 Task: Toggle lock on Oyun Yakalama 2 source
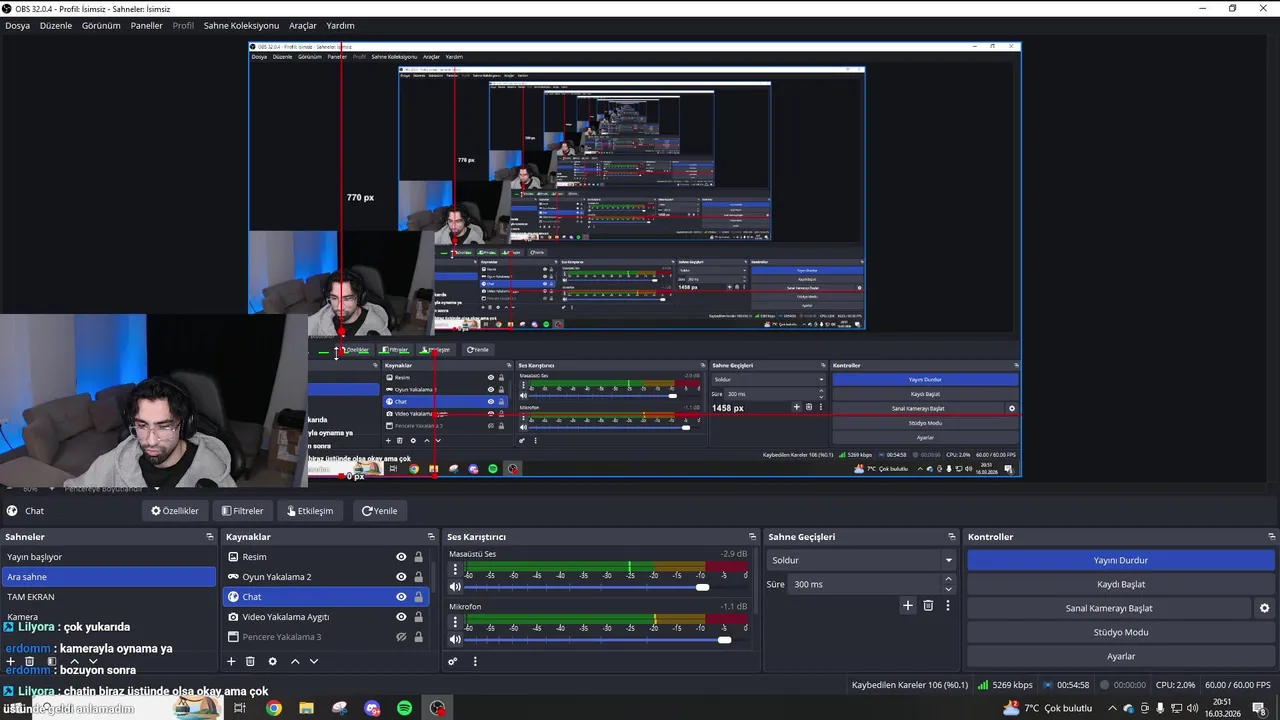[x=418, y=577]
